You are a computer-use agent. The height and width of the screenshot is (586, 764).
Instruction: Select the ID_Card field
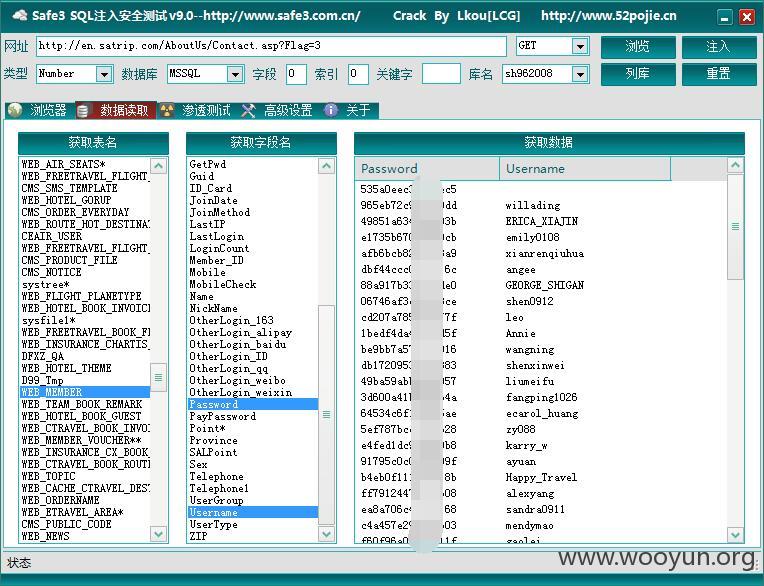(253, 188)
